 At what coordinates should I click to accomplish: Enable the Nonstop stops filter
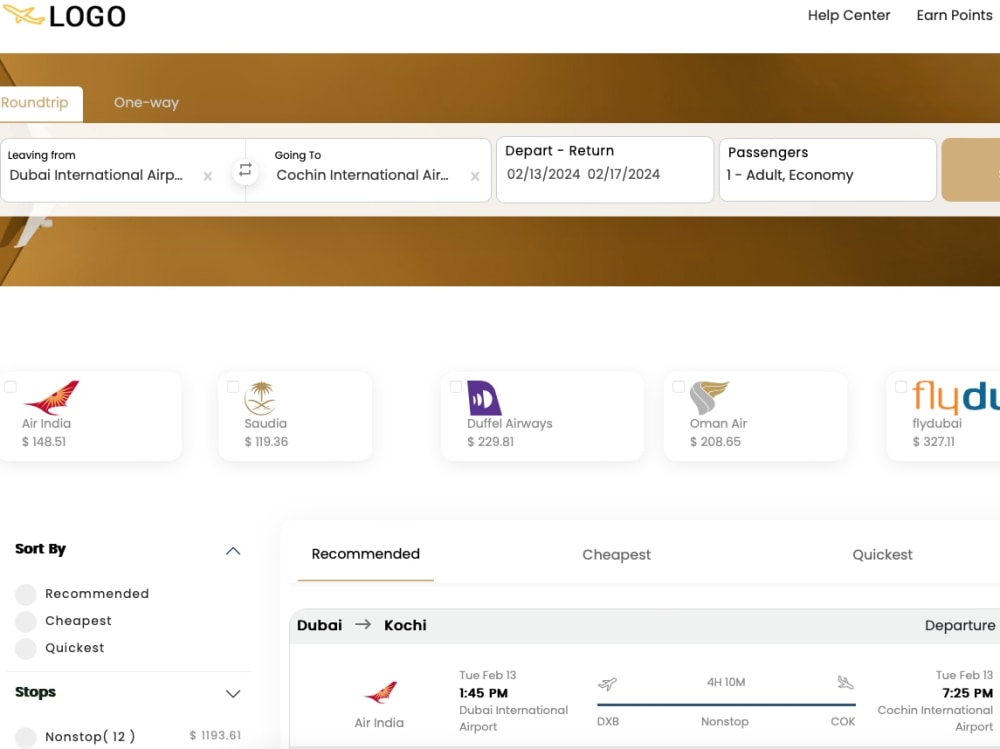click(x=25, y=736)
